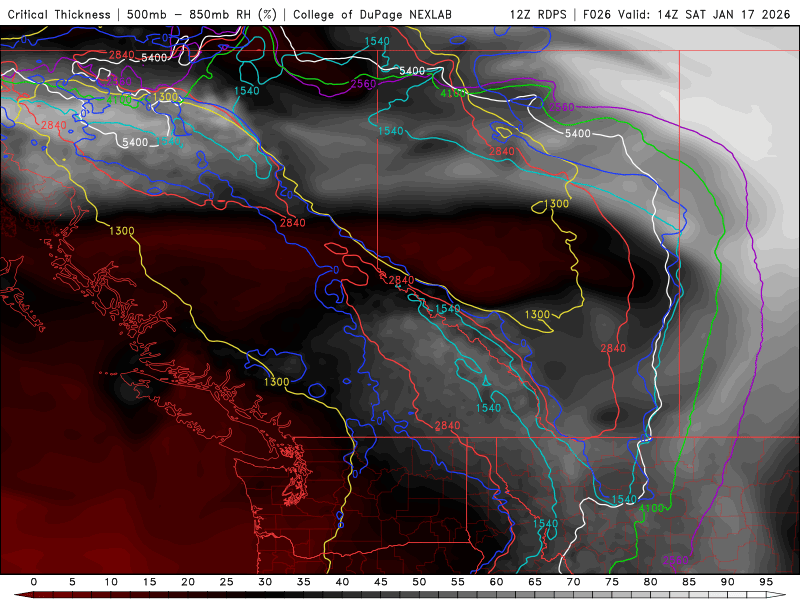This screenshot has width=800, height=600.
Task: Click the "F026 Valid: 14Z SAT JAN 17 2026" text
Action: (686, 15)
